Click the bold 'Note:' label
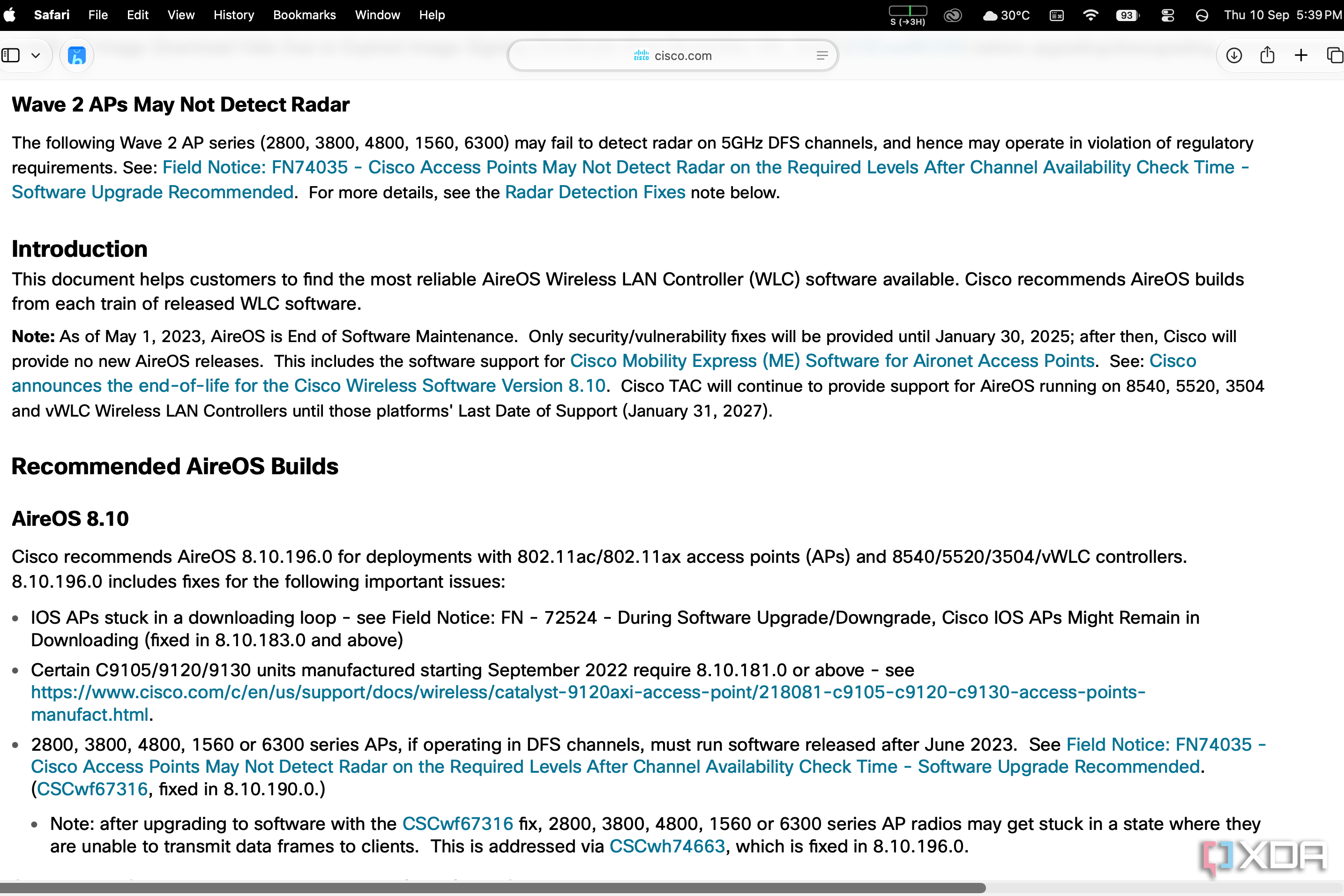Viewport: 1344px width, 896px height. tap(33, 336)
